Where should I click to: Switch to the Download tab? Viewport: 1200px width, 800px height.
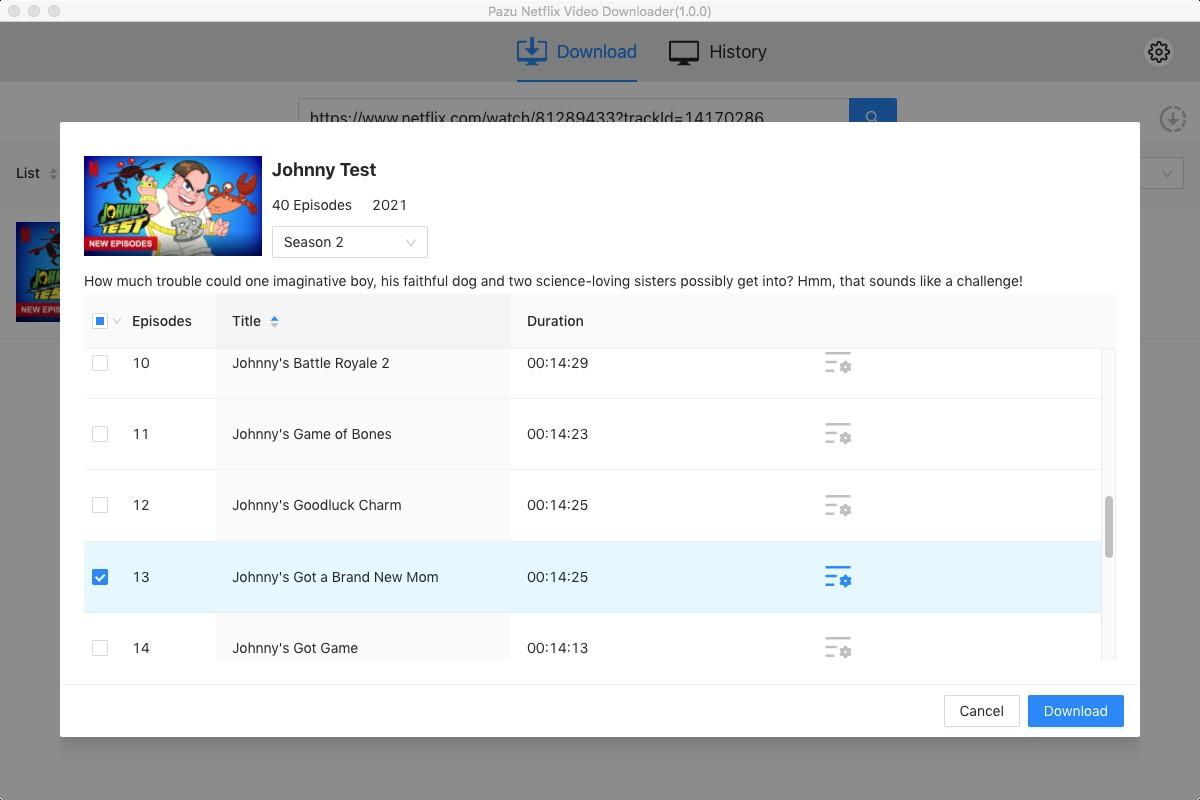pos(577,52)
